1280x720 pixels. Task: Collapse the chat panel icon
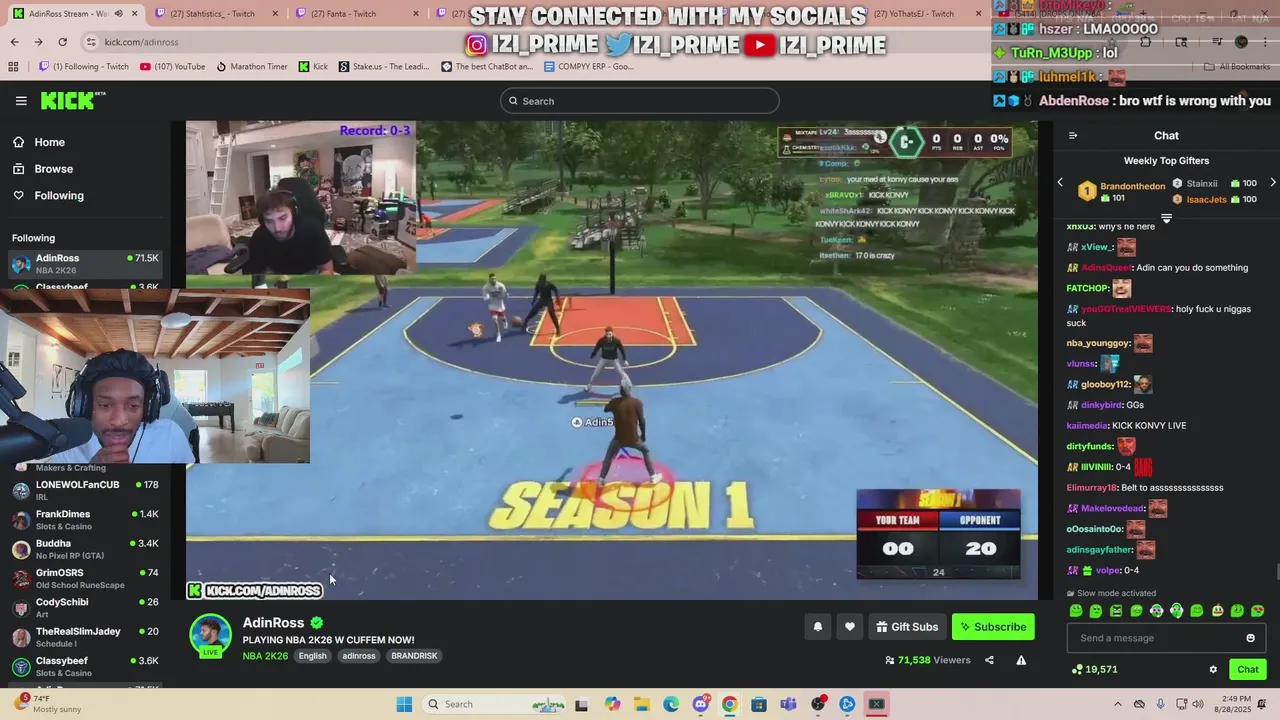pos(1073,136)
